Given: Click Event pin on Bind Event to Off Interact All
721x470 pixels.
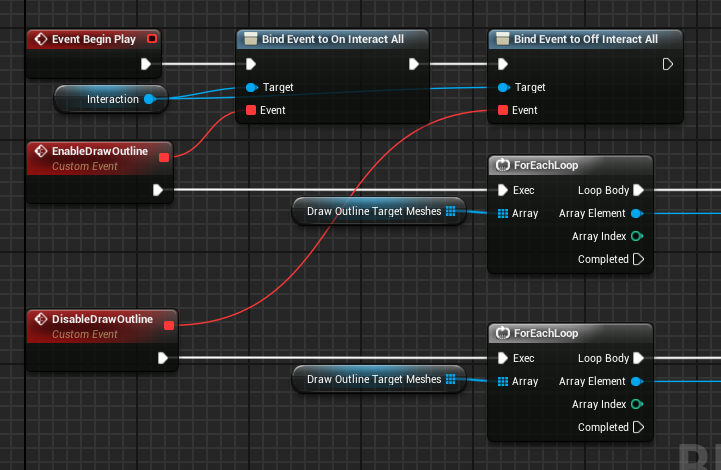Looking at the screenshot, I should [503, 110].
